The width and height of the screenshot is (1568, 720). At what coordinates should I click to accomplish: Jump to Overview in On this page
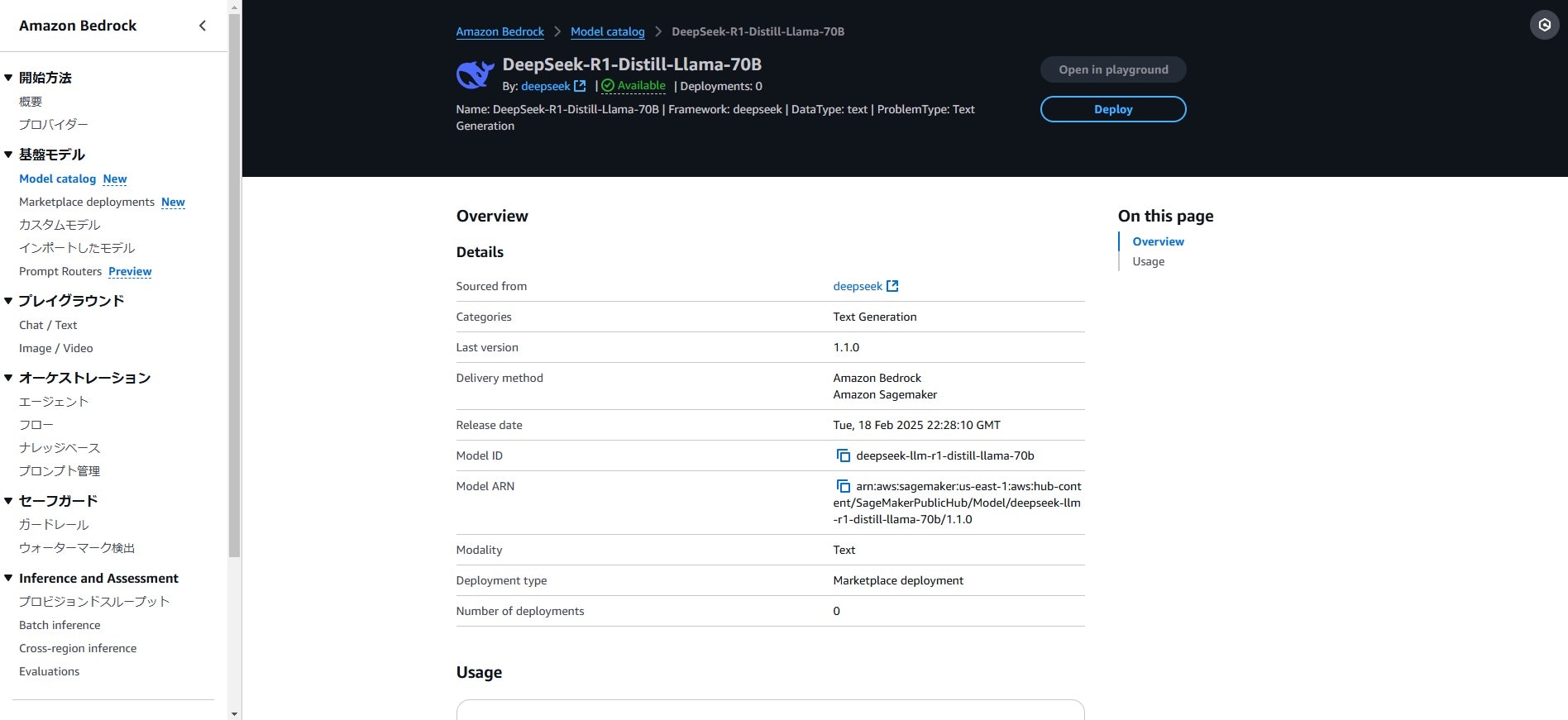pyautogui.click(x=1158, y=241)
